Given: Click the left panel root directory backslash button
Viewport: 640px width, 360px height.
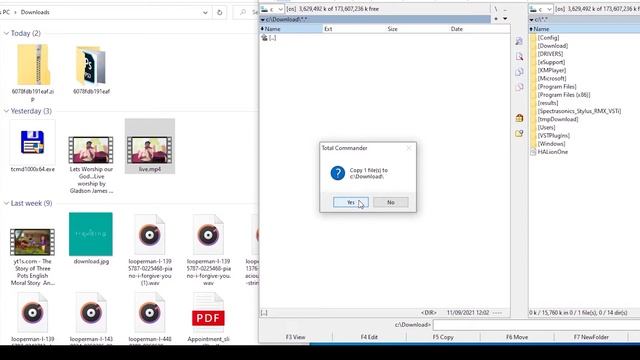Looking at the screenshot, I should pyautogui.click(x=496, y=9).
